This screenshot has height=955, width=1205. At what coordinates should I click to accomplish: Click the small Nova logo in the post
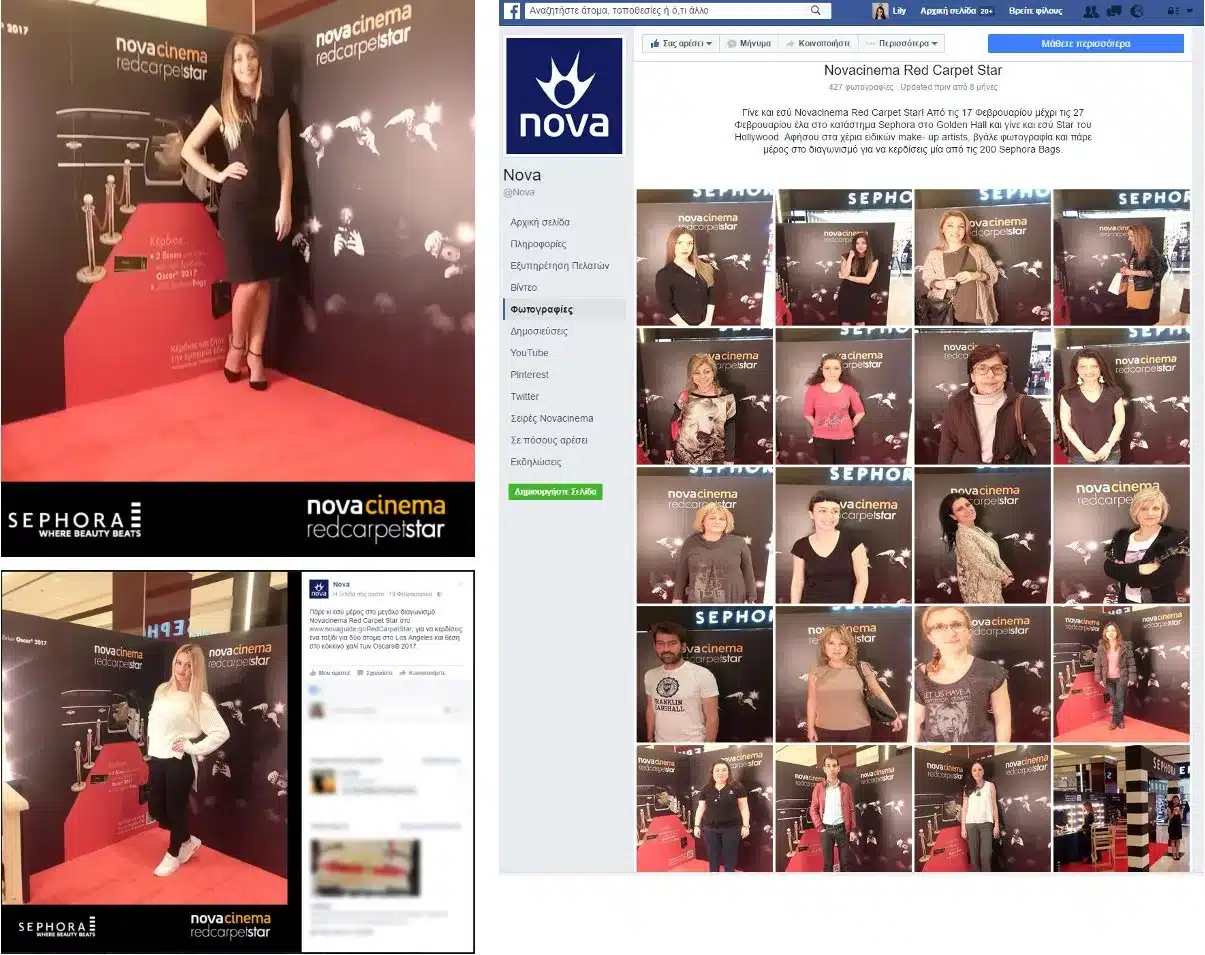[x=318, y=589]
